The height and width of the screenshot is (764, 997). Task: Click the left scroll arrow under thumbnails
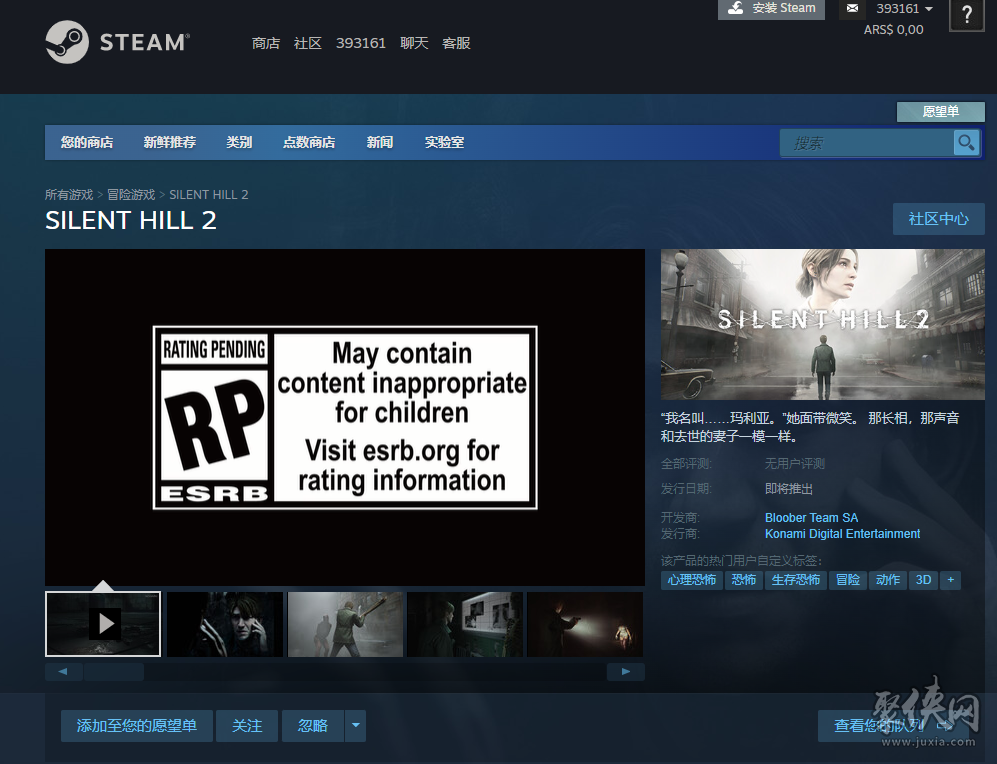point(63,671)
